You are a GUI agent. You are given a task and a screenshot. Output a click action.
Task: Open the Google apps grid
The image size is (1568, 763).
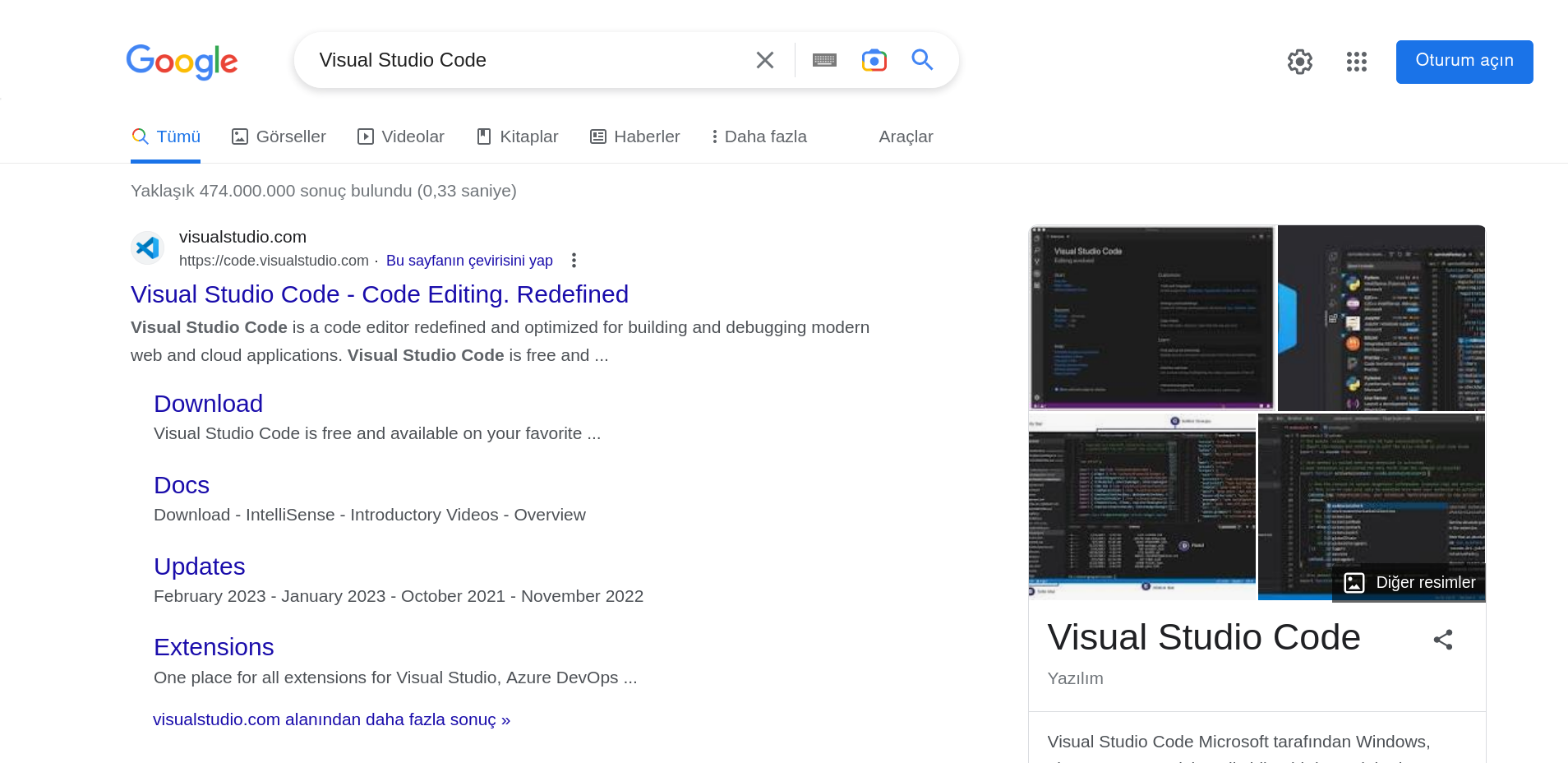(x=1356, y=62)
